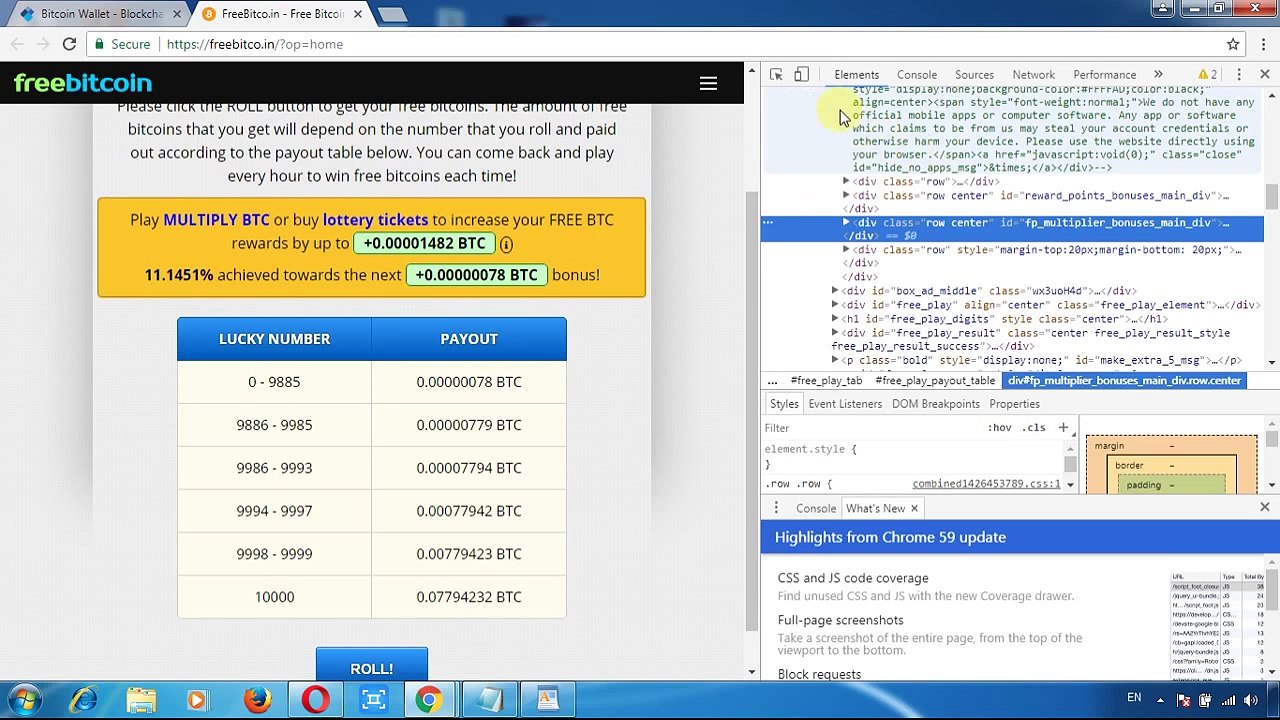The width and height of the screenshot is (1280, 720).
Task: Click the browser address bar URL
Action: [x=255, y=44]
